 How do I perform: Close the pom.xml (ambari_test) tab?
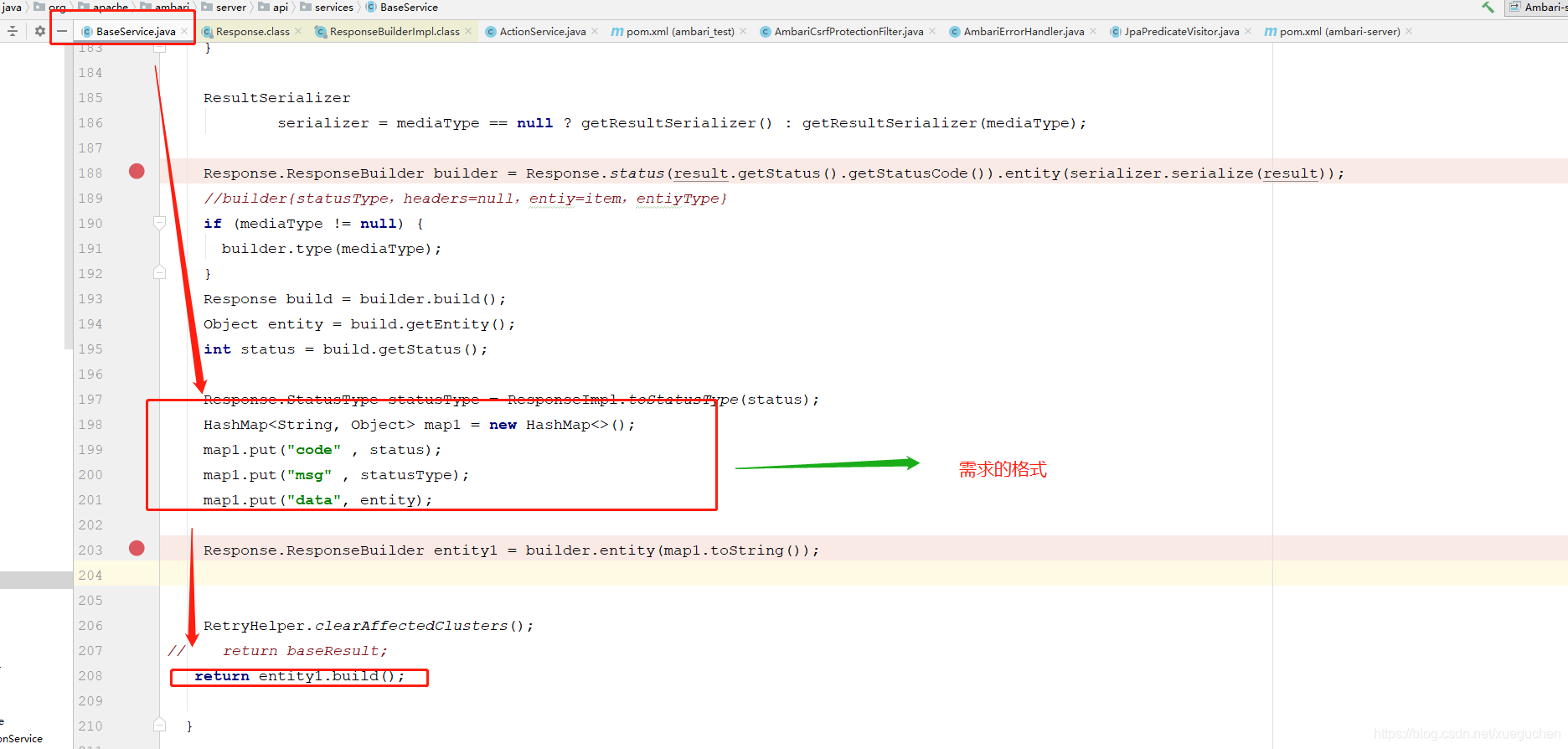point(743,32)
